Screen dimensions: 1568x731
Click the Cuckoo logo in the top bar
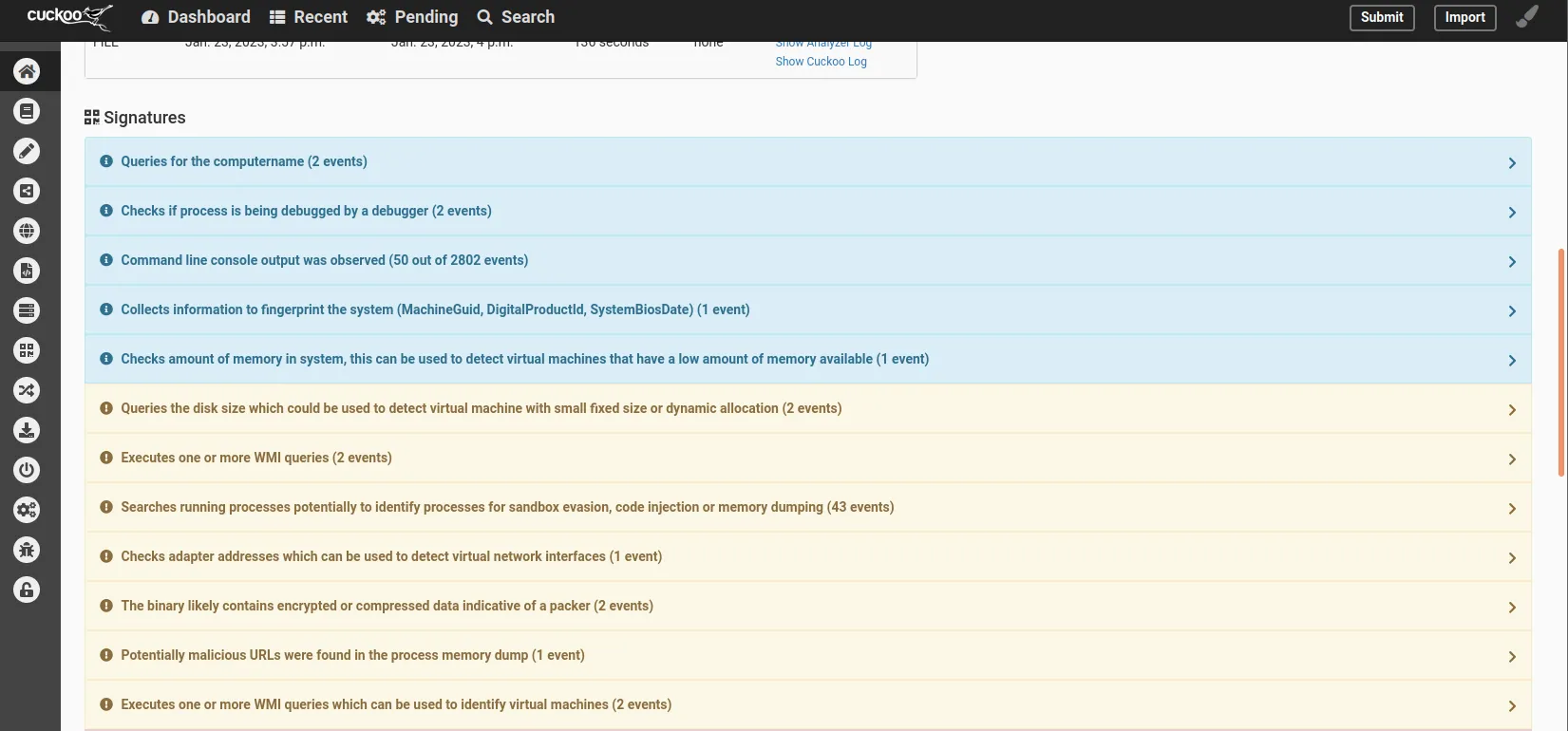[69, 17]
